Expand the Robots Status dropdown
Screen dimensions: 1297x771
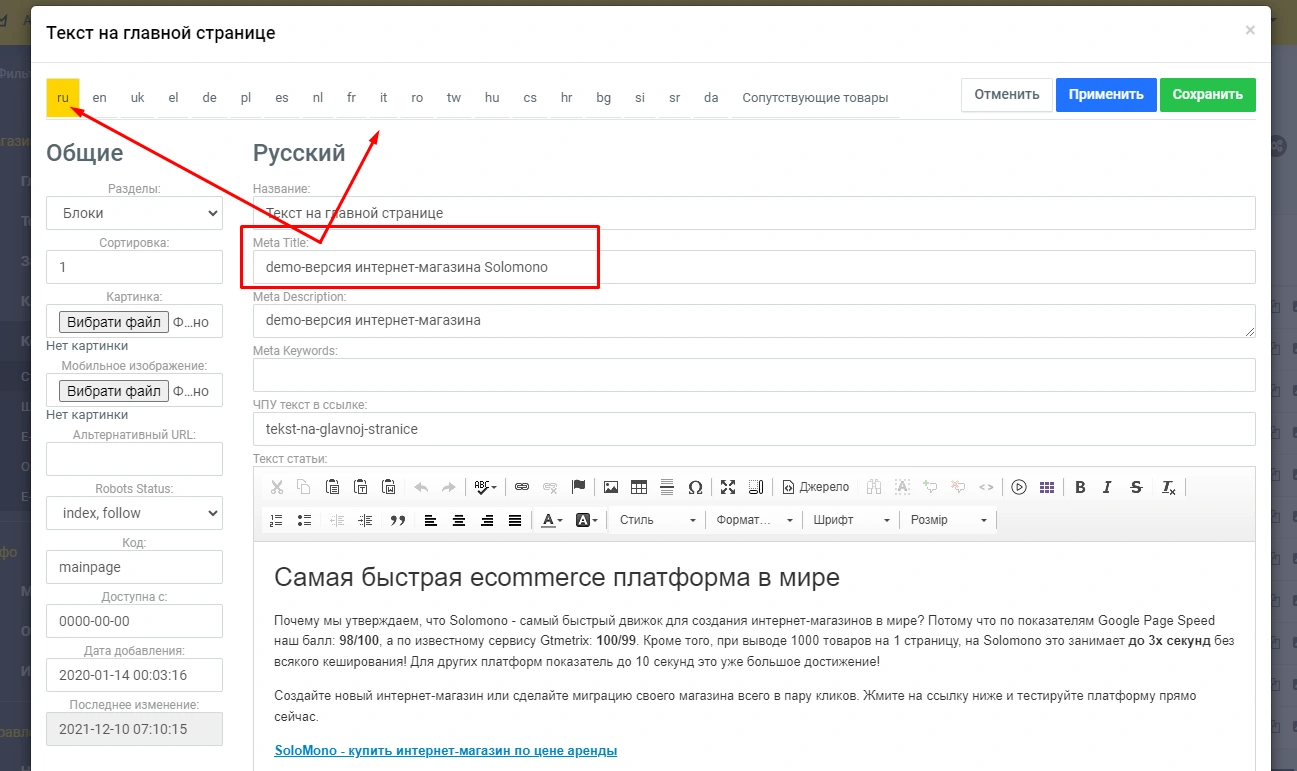click(134, 513)
